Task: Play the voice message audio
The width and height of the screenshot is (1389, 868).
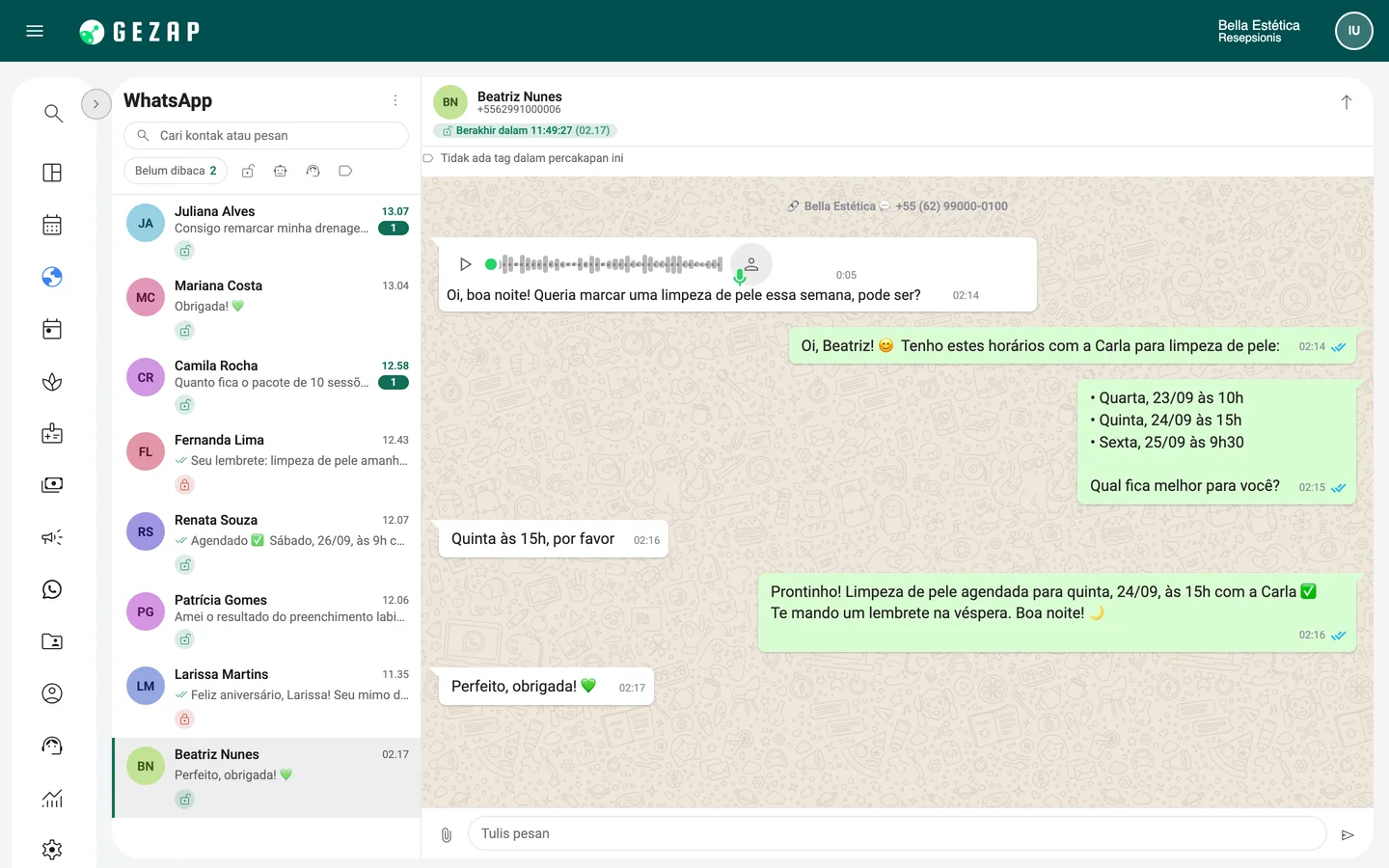Action: (465, 264)
